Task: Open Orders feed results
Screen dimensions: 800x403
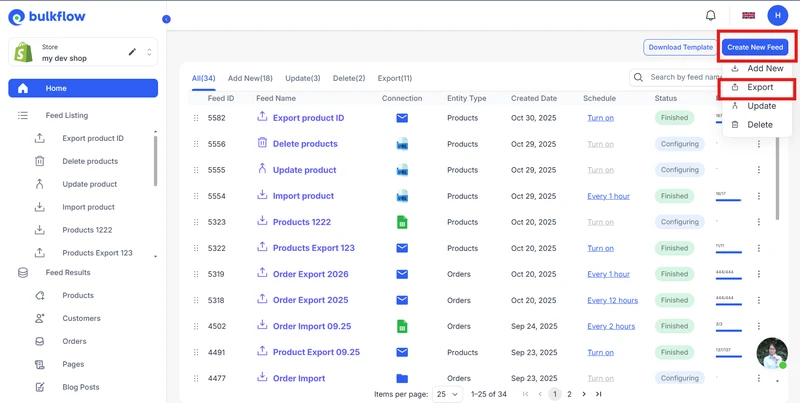Action: coord(74,341)
